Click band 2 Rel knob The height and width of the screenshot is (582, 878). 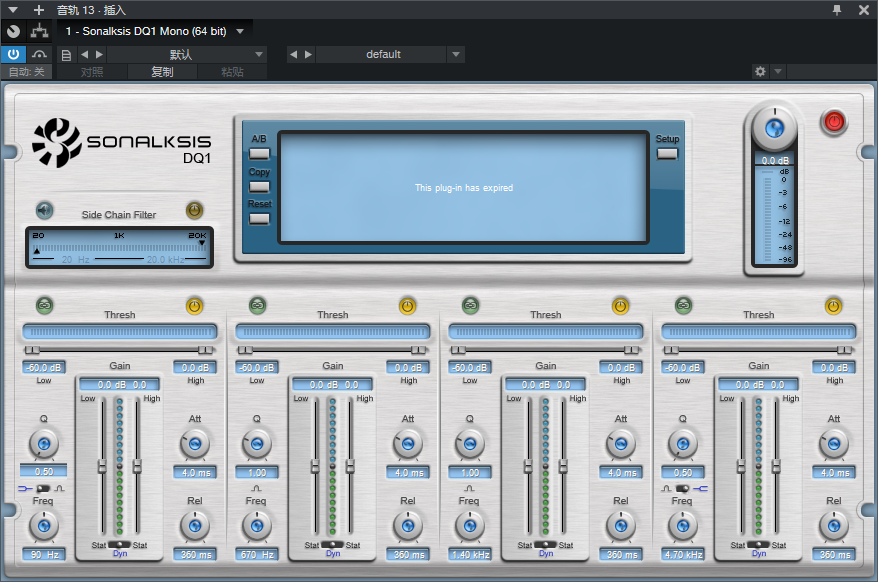click(x=408, y=526)
